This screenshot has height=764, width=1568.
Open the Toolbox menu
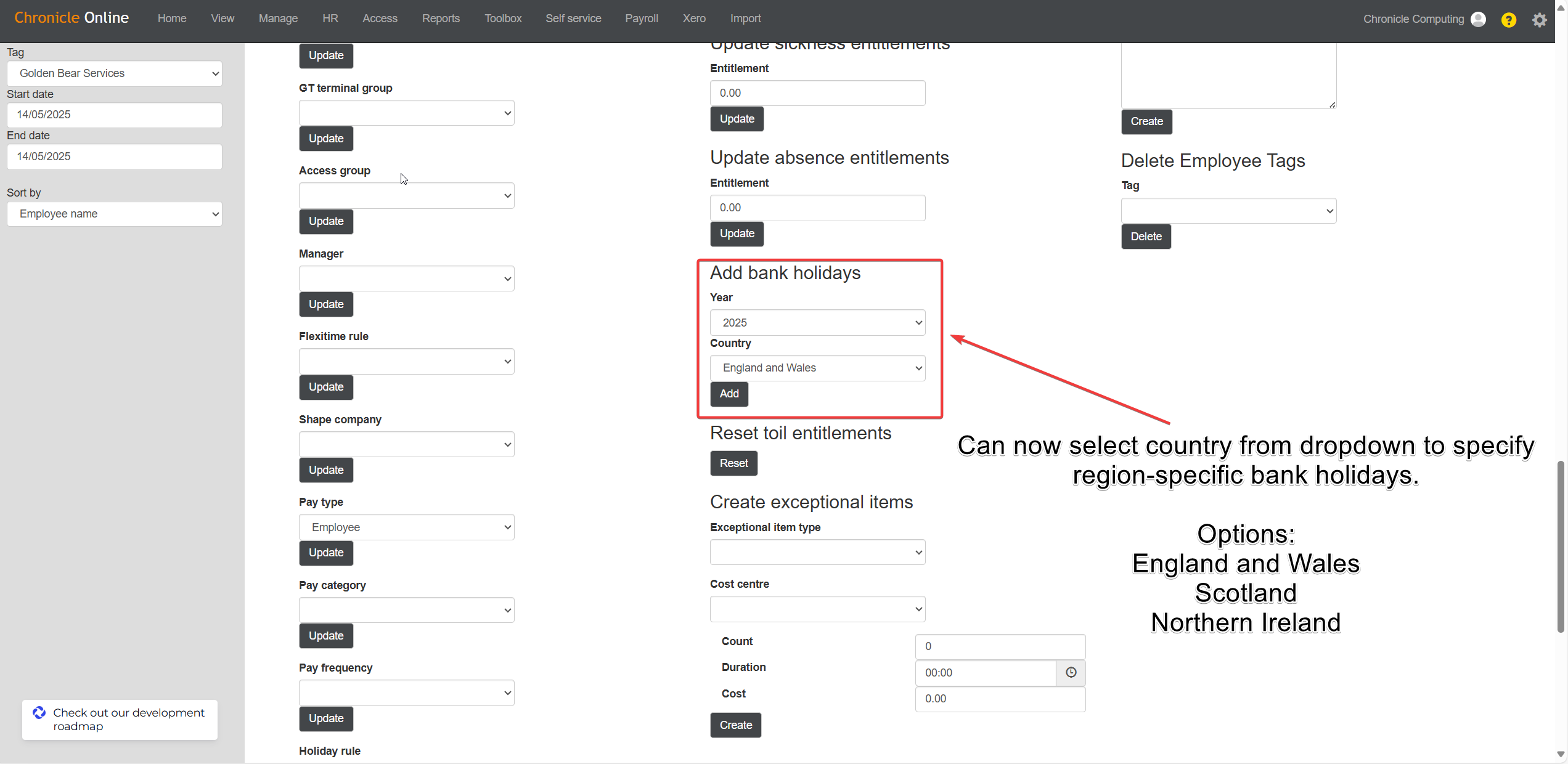pyautogui.click(x=502, y=18)
